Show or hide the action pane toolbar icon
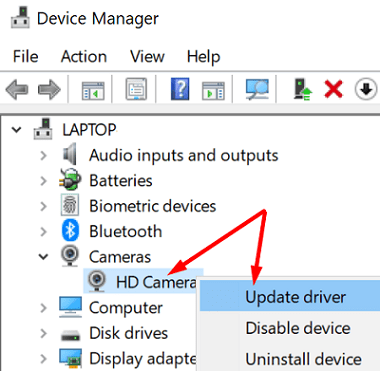380x371 pixels. click(213, 90)
